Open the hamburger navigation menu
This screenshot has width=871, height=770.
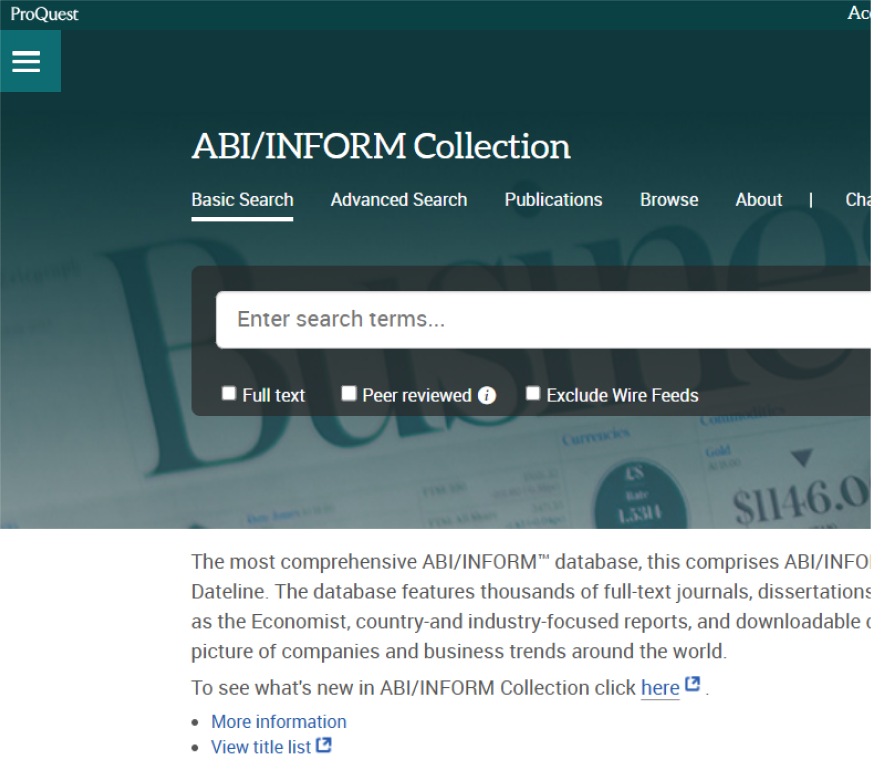[30, 61]
